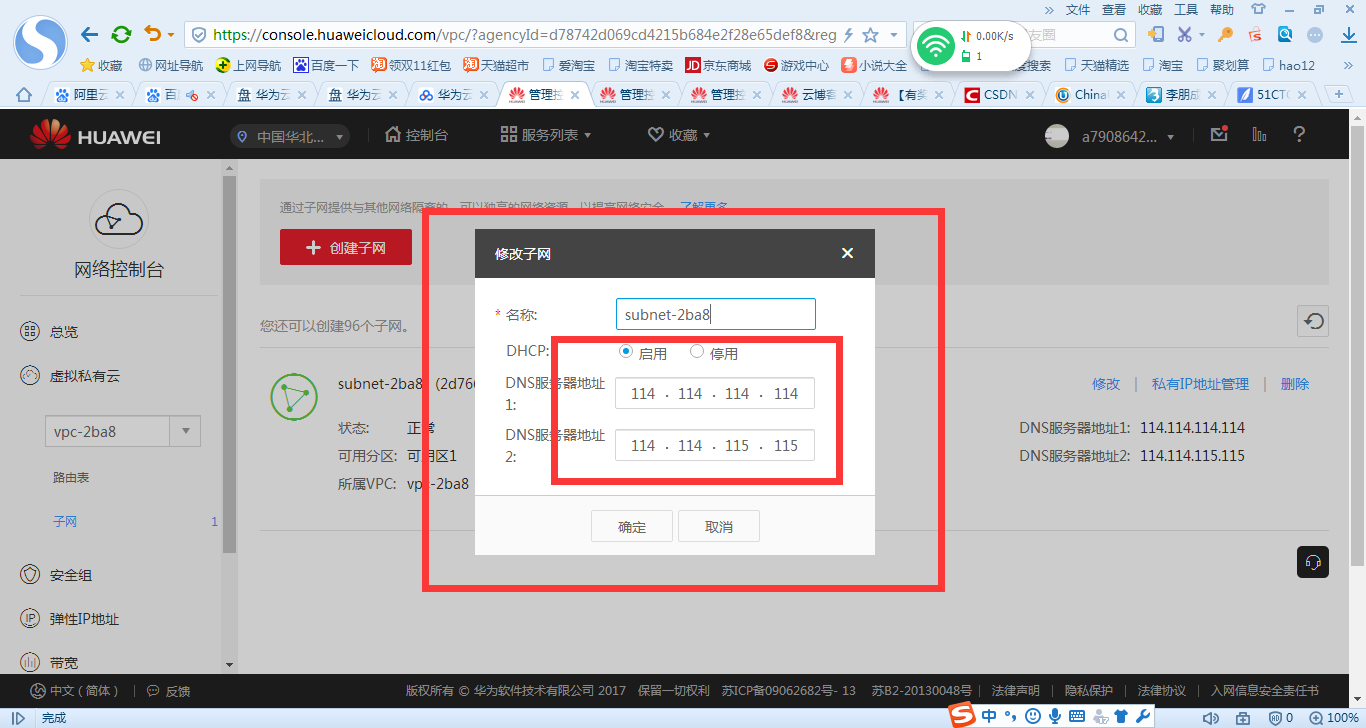
Task: Refresh the subnet list with the circular arrow
Action: click(1313, 321)
